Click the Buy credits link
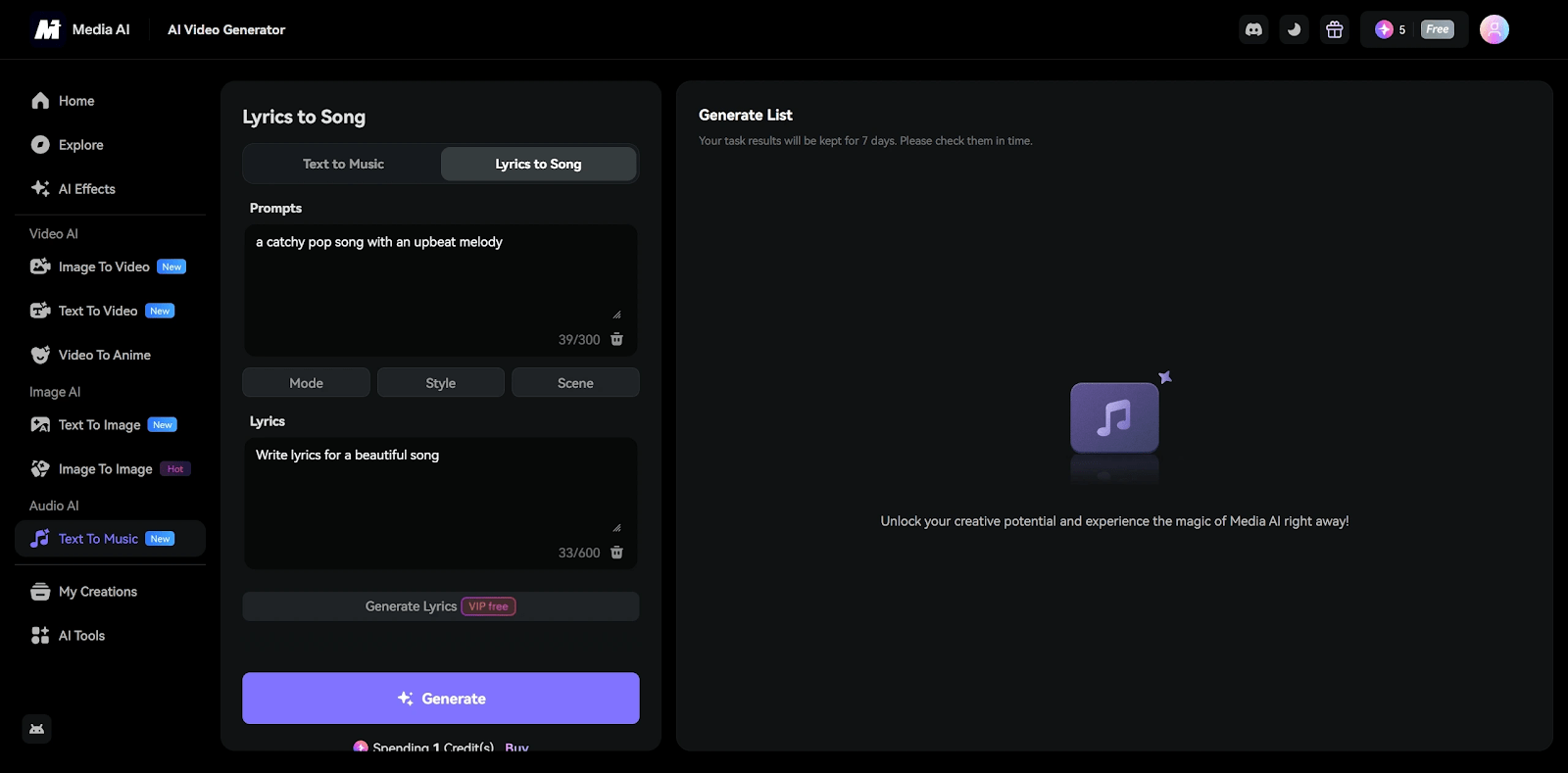Image resolution: width=1568 pixels, height=773 pixels. (516, 747)
